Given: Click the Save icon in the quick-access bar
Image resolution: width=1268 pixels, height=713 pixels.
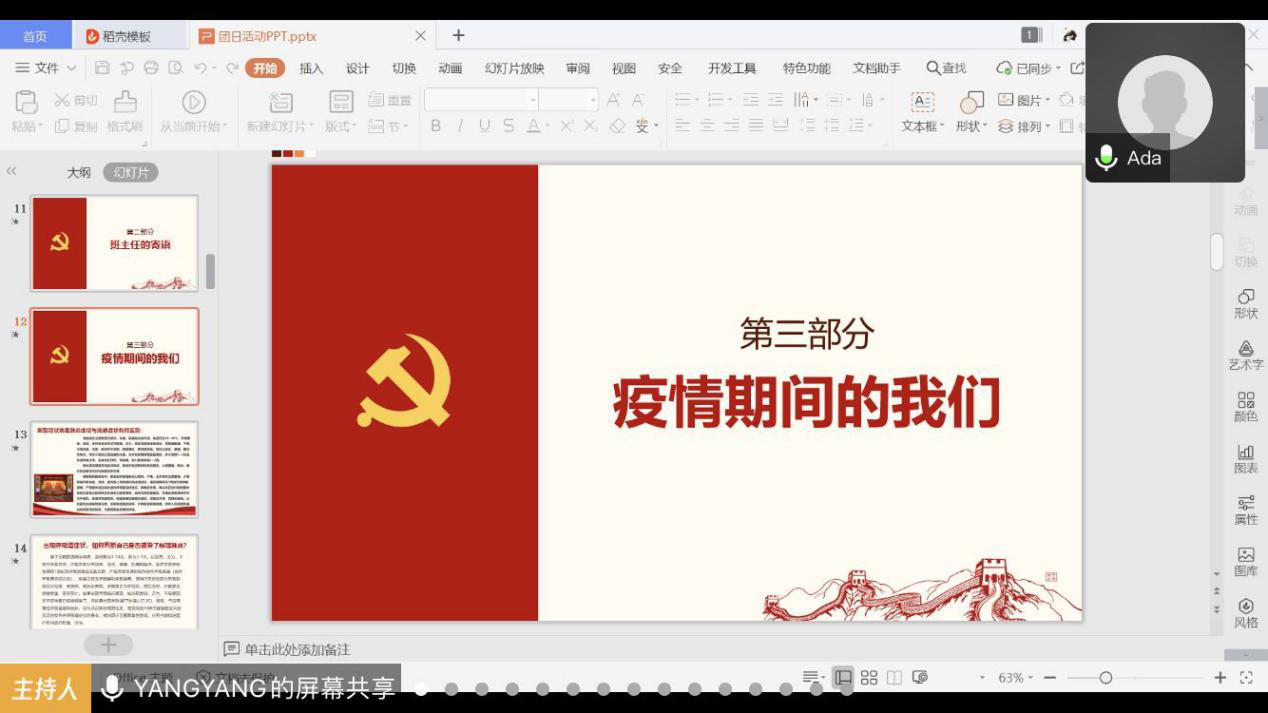Looking at the screenshot, I should click(x=102, y=68).
